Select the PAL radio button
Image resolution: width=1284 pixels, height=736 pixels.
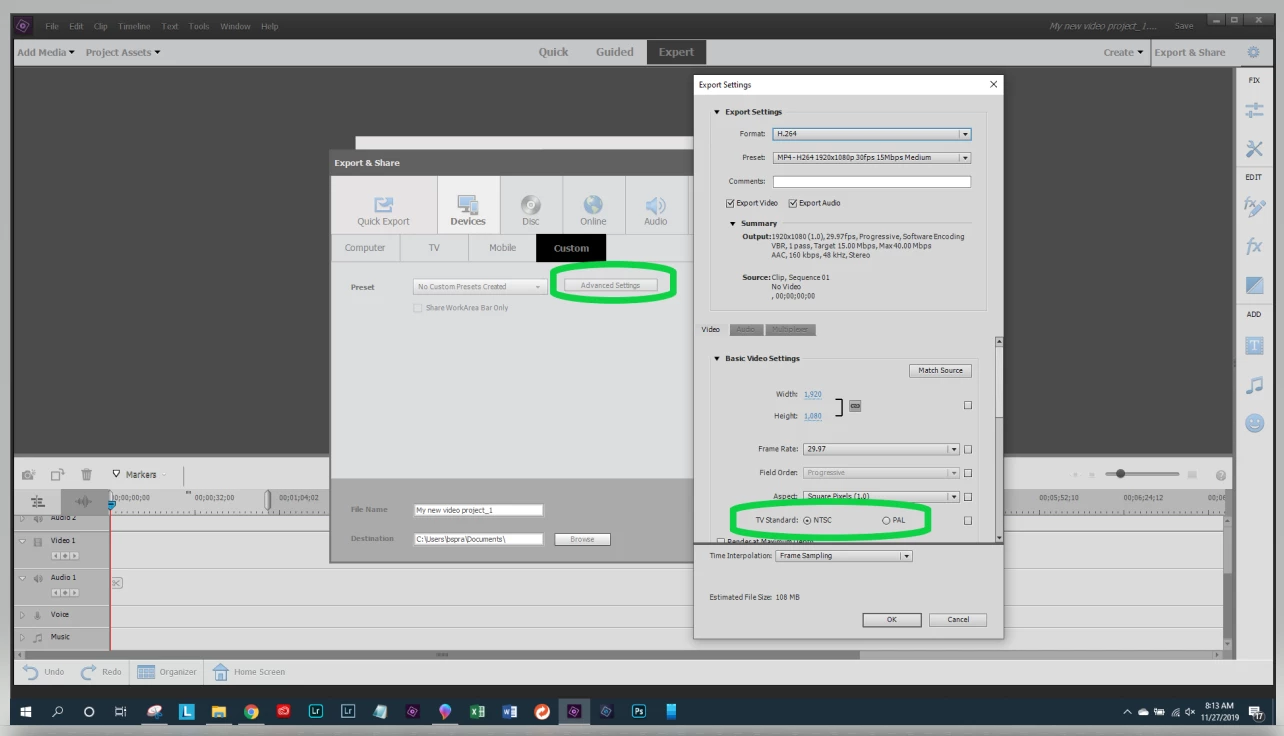[885, 521]
